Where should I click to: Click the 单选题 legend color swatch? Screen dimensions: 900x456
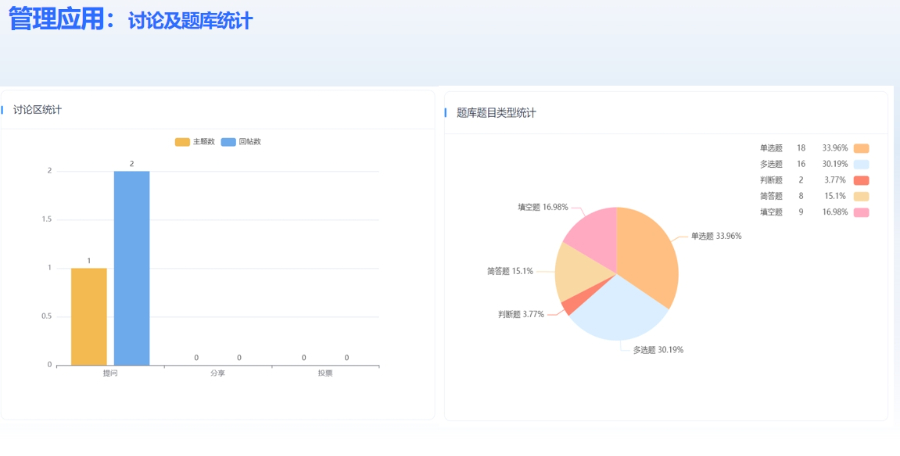(861, 148)
